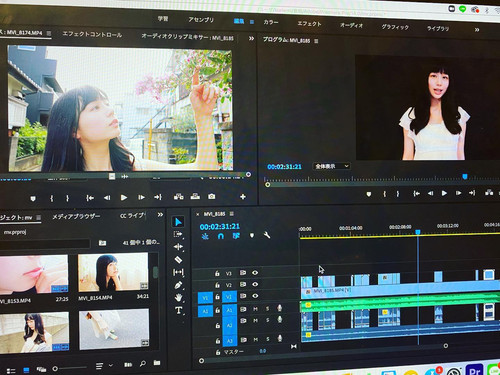The height and width of the screenshot is (375, 500).
Task: Click Lift button in Program monitor
Action: 489,192
